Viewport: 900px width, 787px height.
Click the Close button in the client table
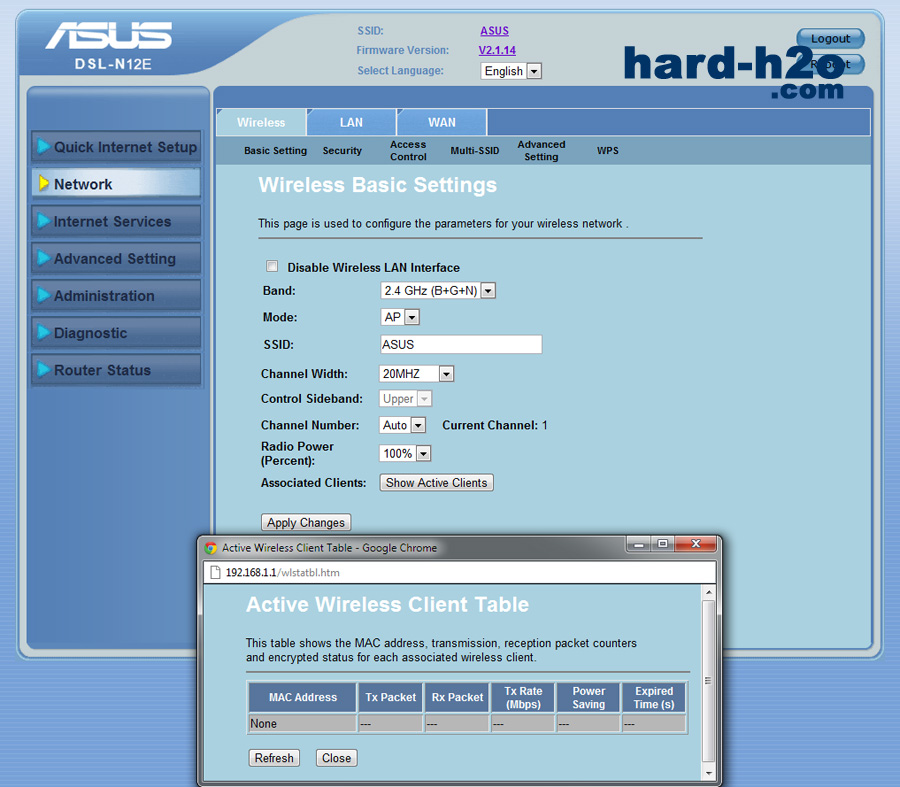tap(336, 758)
